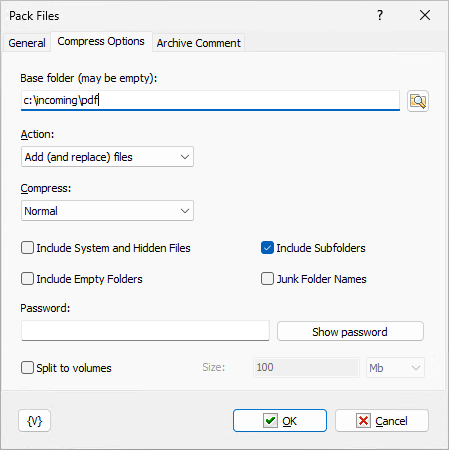
Task: Click the browse folder magnifier icon
Action: pyautogui.click(x=418, y=101)
